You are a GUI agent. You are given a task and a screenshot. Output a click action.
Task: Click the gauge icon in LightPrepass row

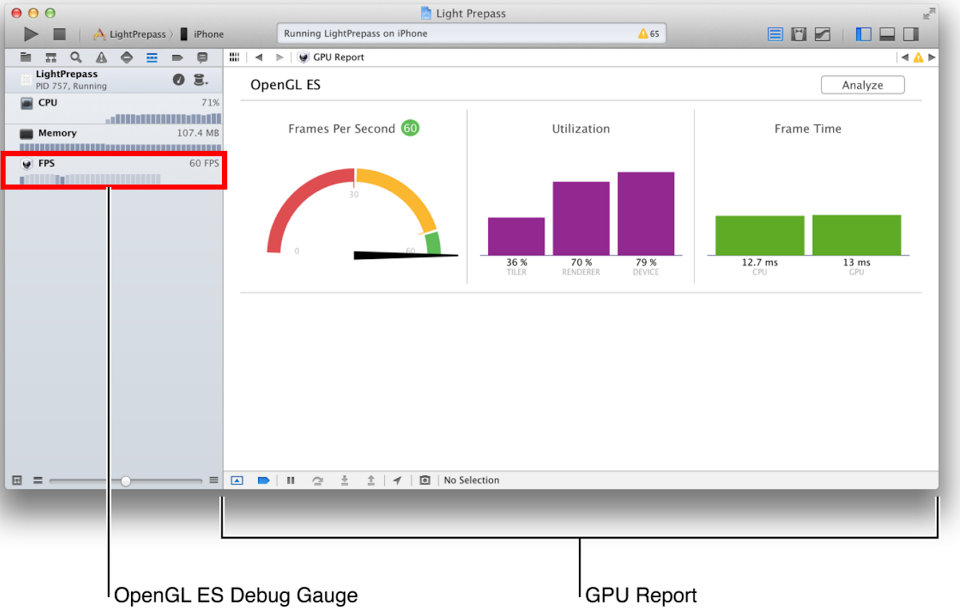[178, 80]
